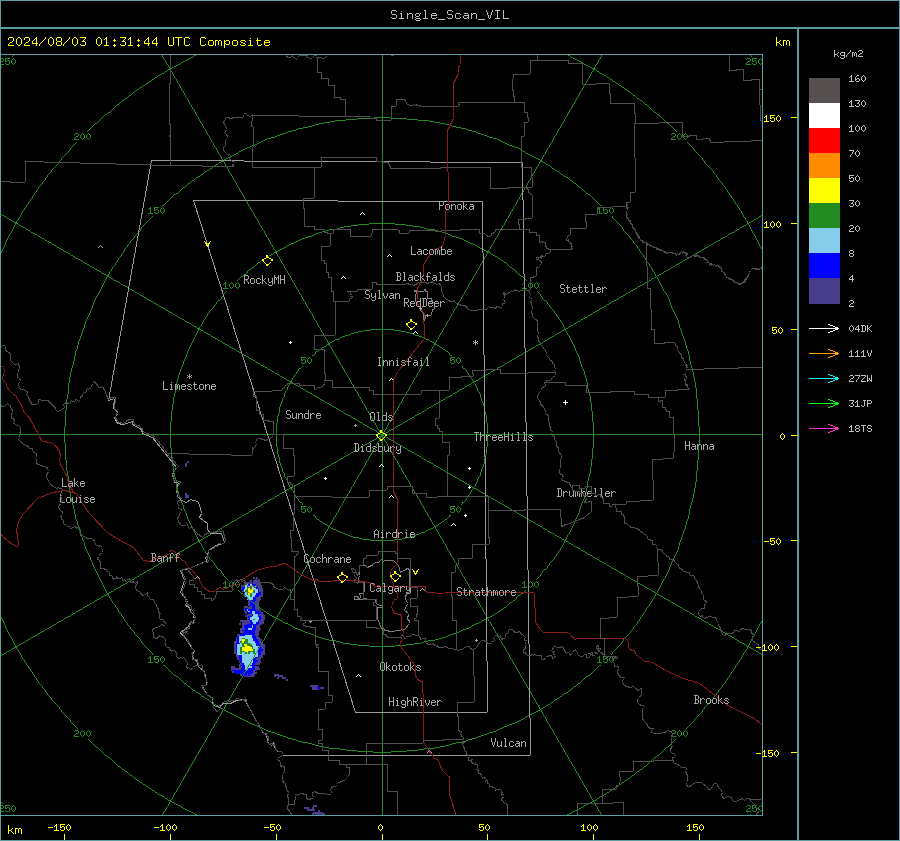Click the green 31JP arrow icon
The width and height of the screenshot is (900, 841).
[x=824, y=404]
